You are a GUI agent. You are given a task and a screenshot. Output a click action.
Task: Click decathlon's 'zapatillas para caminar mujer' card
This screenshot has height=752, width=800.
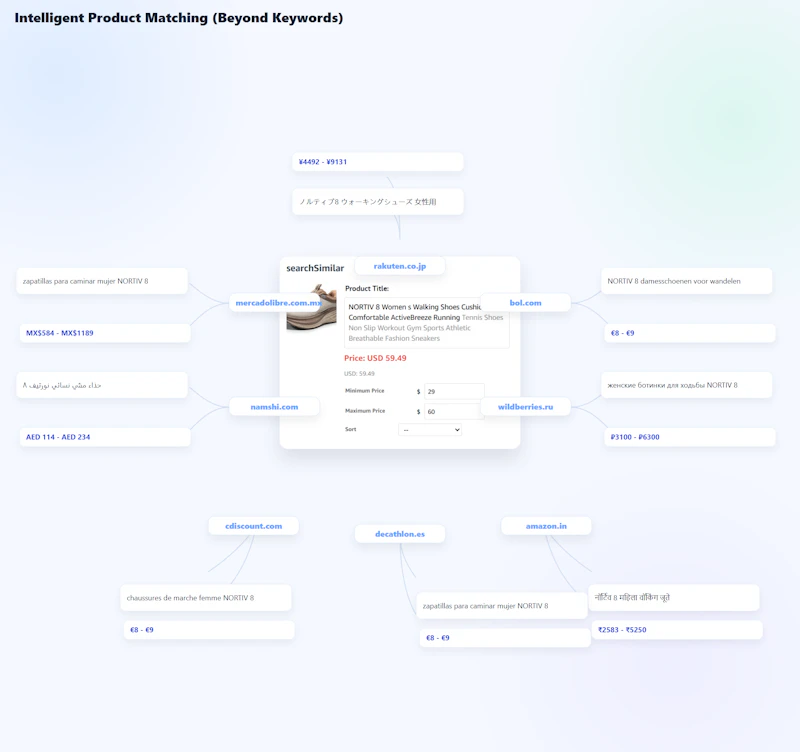click(x=502, y=606)
